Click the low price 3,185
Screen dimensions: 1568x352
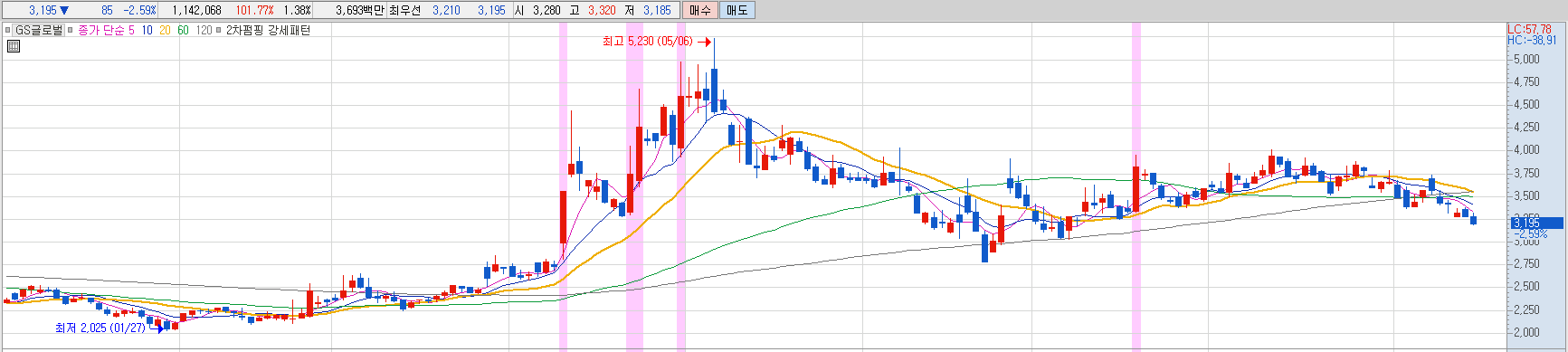657,10
